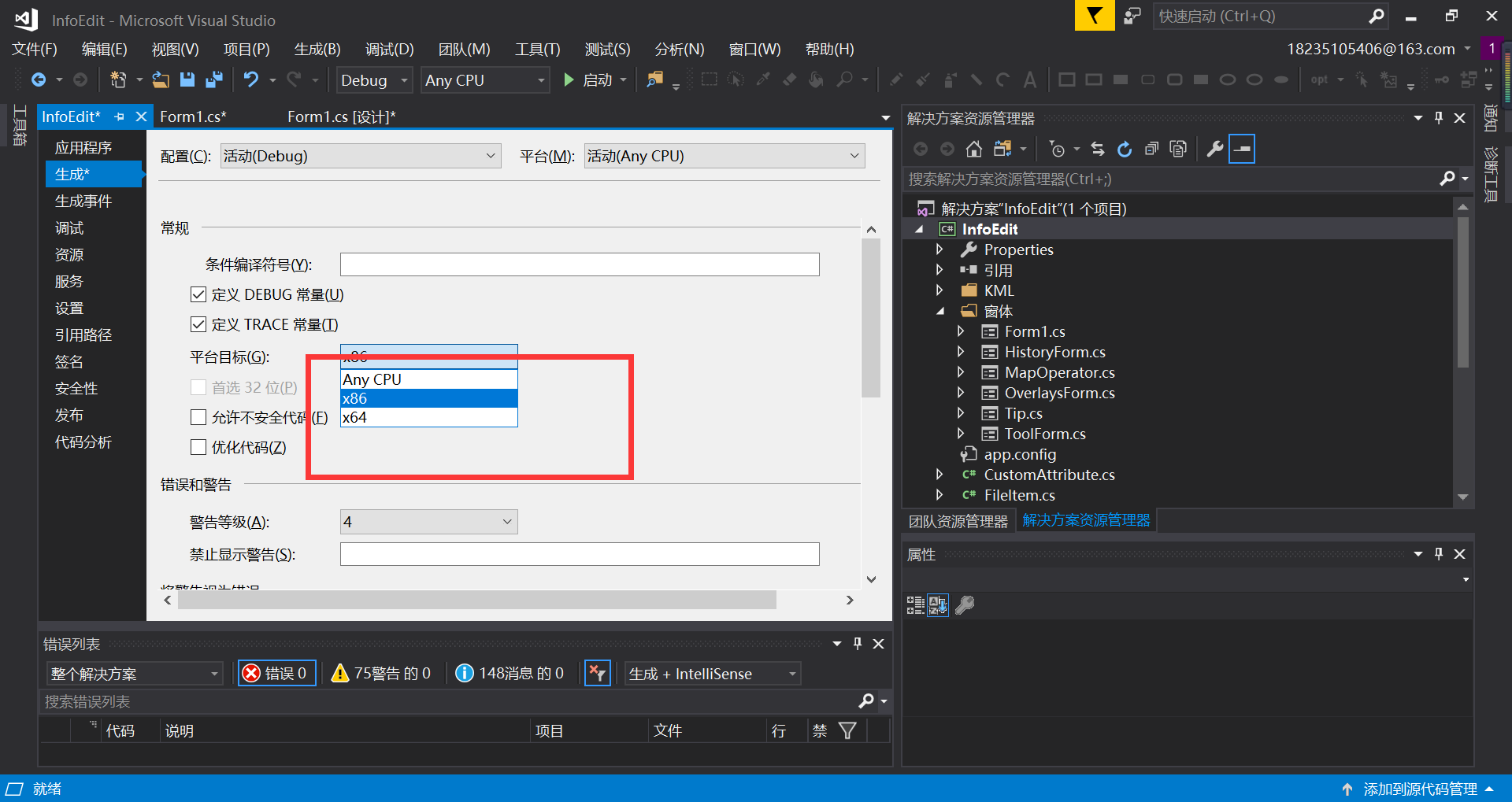1512x802 pixels.
Task: Click the Quick Launch search box
Action: 1269,16
